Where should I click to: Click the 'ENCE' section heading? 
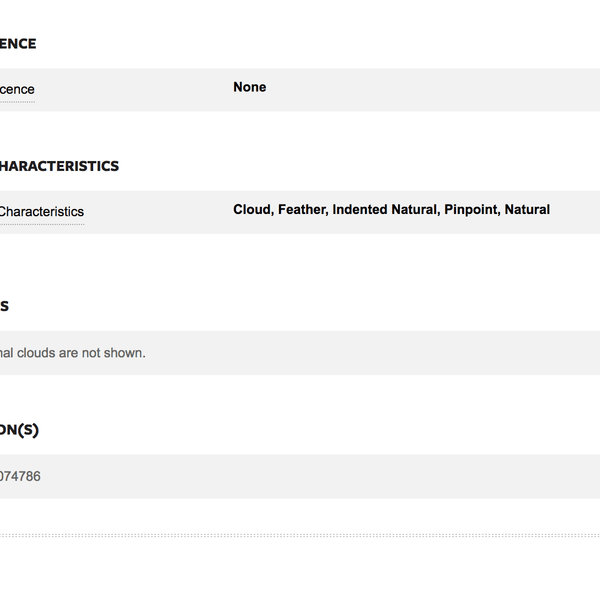click(18, 44)
